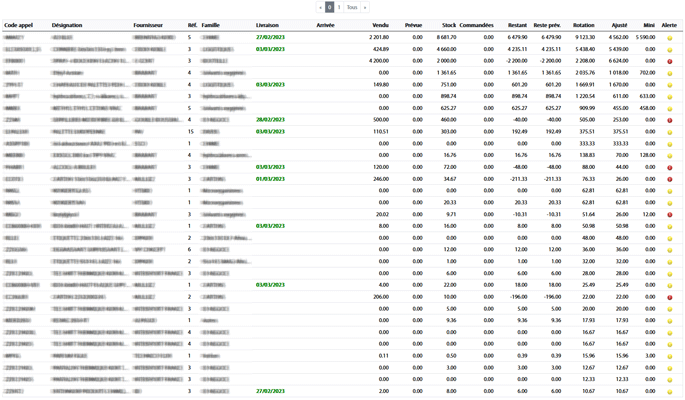The height and width of the screenshot is (400, 685).
Task: Click the sold value 206.00
Action: 381,297
